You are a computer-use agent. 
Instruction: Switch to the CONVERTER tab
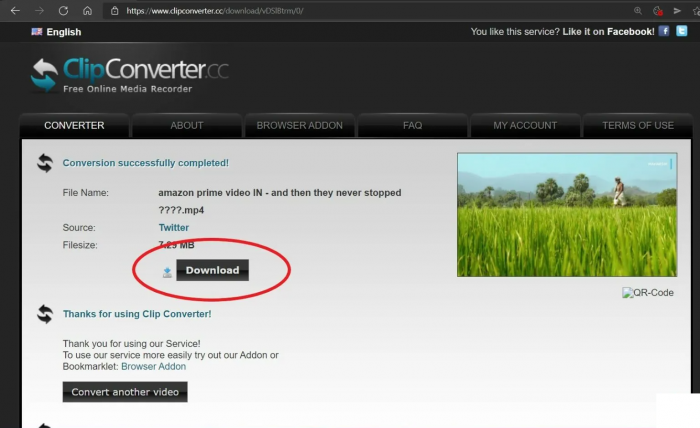coord(74,125)
